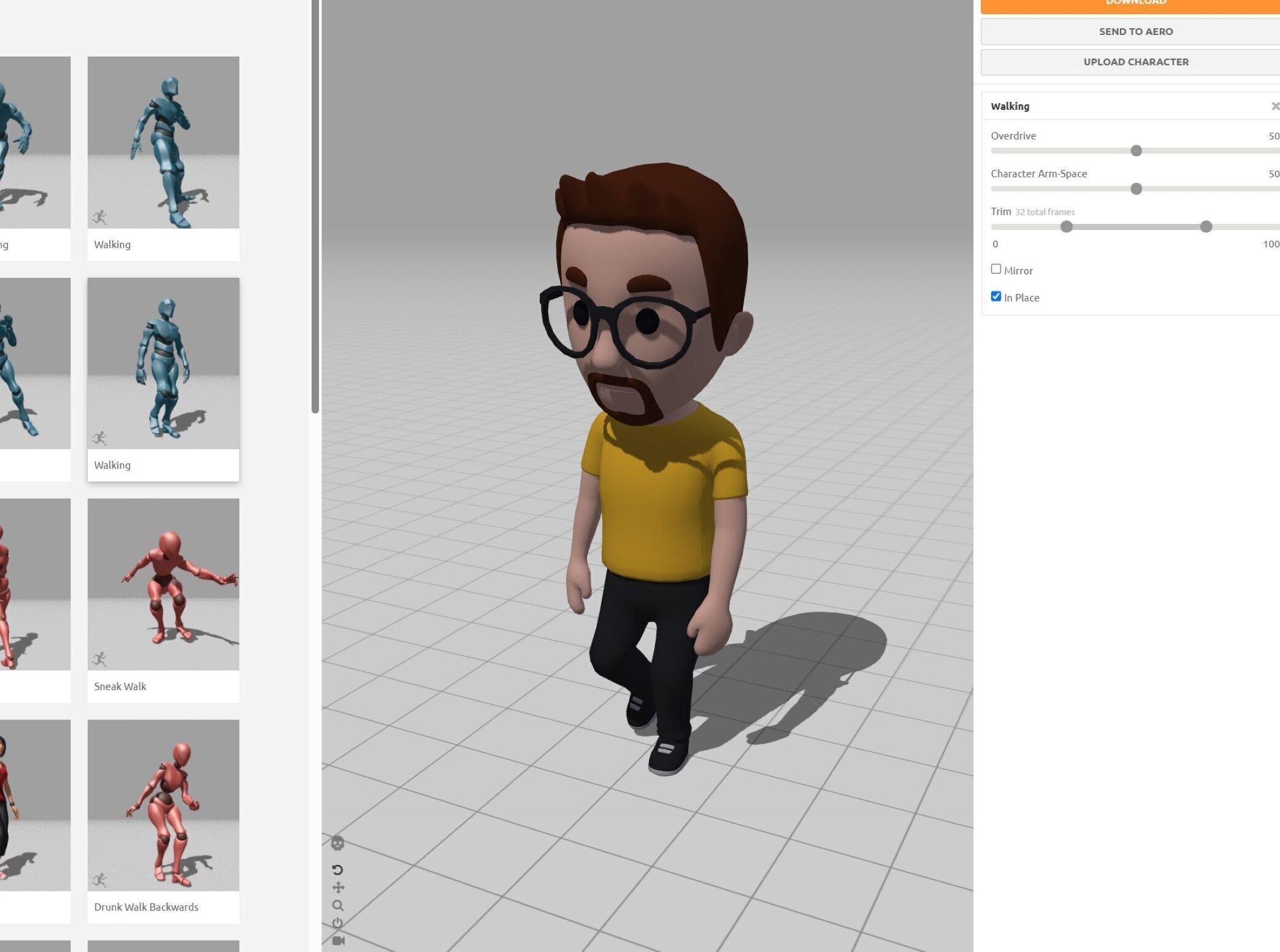Image resolution: width=1280 pixels, height=952 pixels.
Task: Click running-man icon on top Walking thumbnail
Action: coord(99,217)
